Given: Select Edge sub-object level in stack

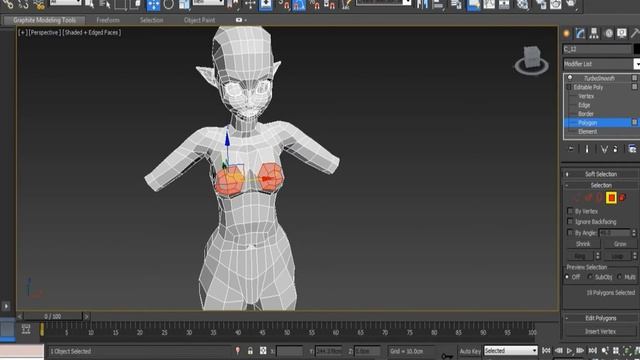Looking at the screenshot, I should tap(584, 105).
